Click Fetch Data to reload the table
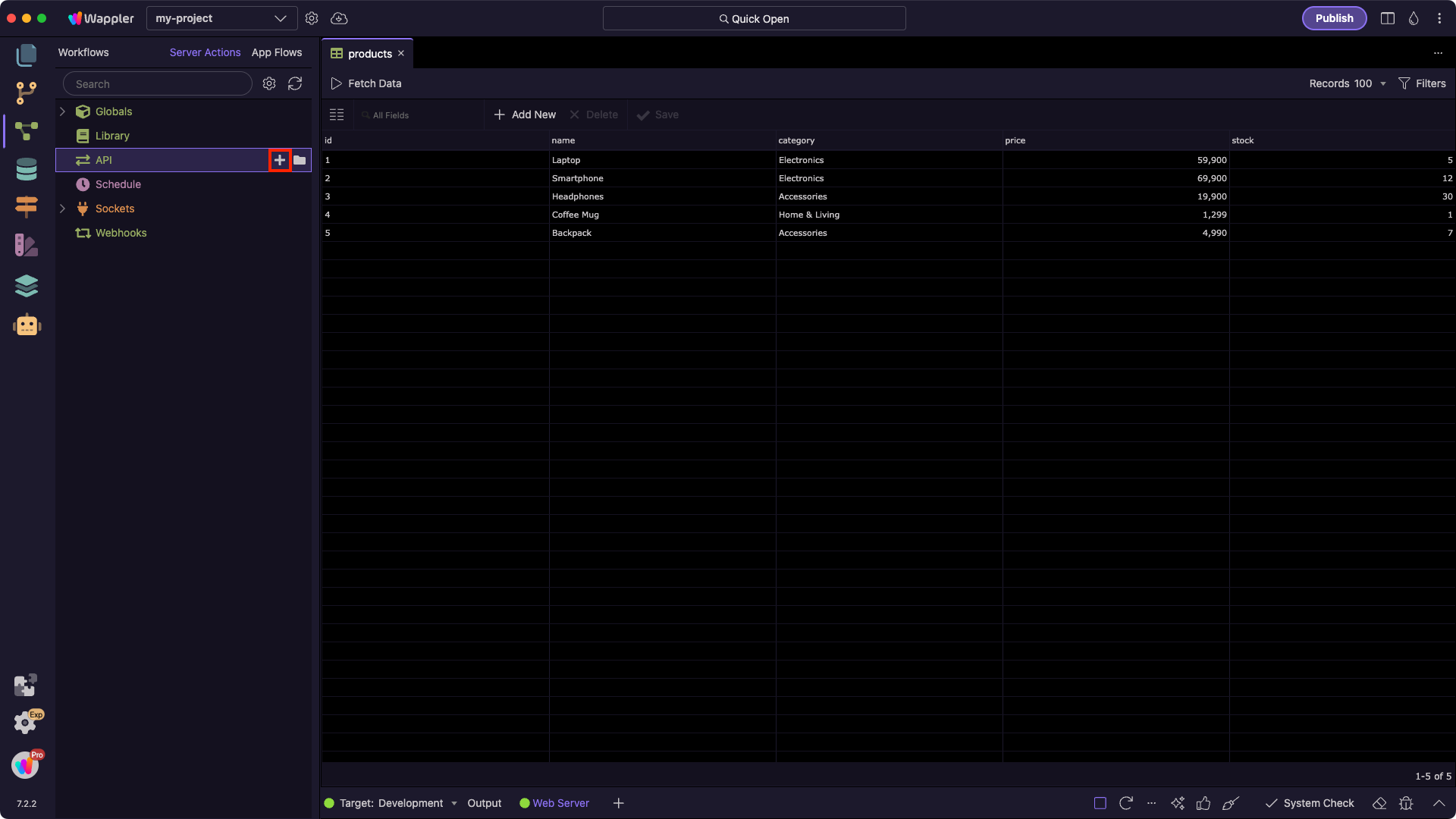This screenshot has width=1456, height=819. (366, 83)
